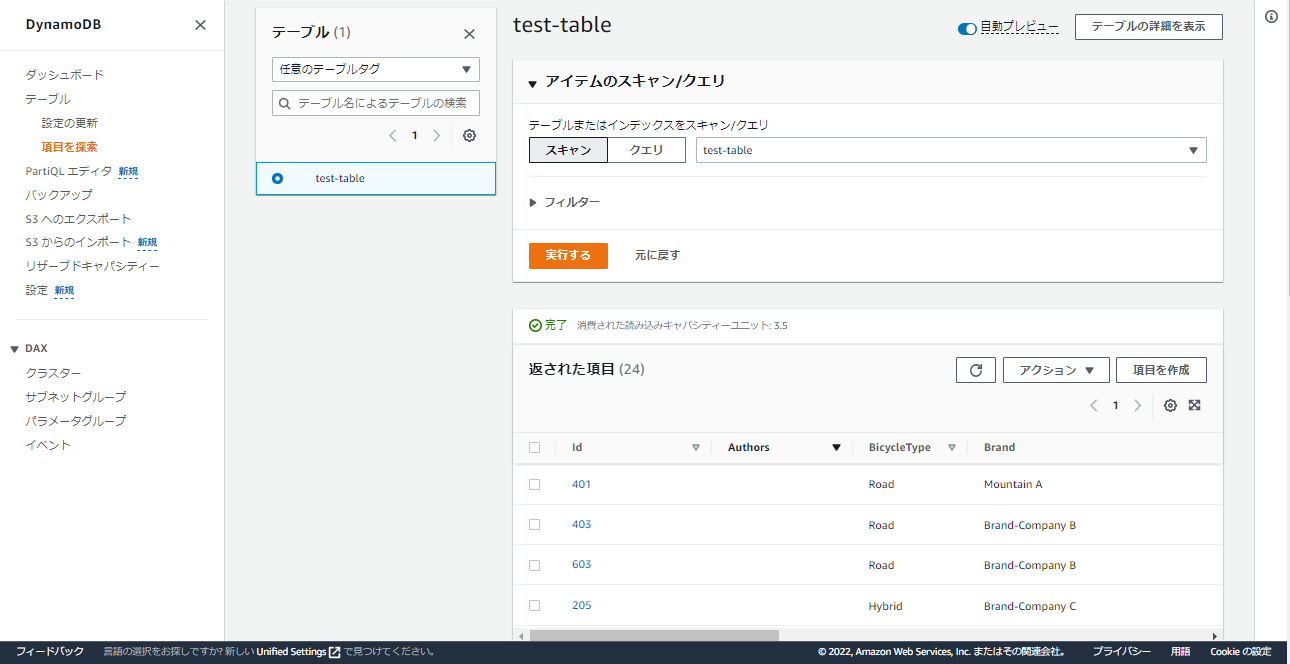Viewport: 1290px width, 664px height.
Task: Open PartiQL editor in sidebar
Action: [x=68, y=171]
